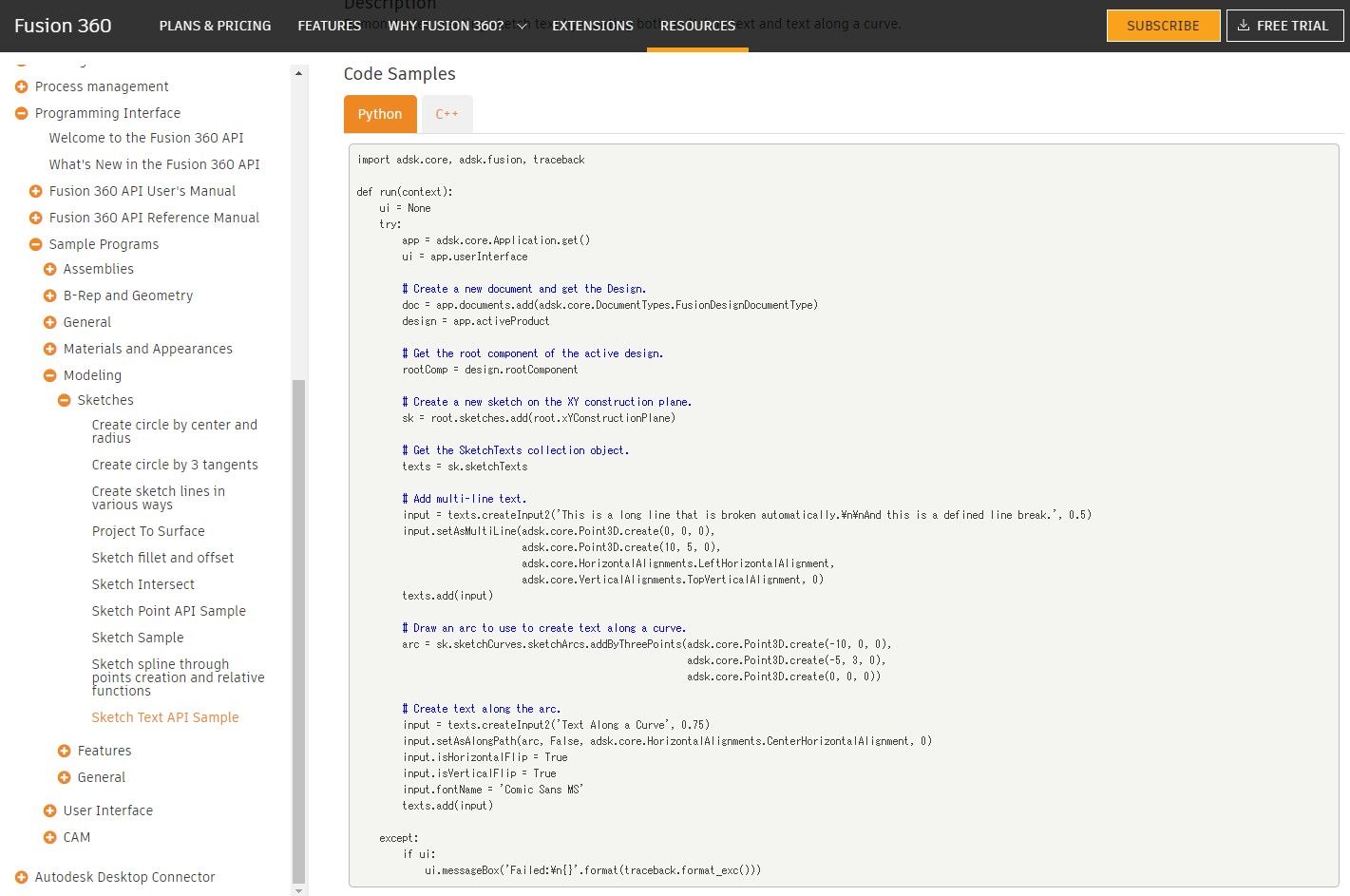Image resolution: width=1350 pixels, height=896 pixels.
Task: Expand the Assemblies samples node
Action: click(49, 269)
